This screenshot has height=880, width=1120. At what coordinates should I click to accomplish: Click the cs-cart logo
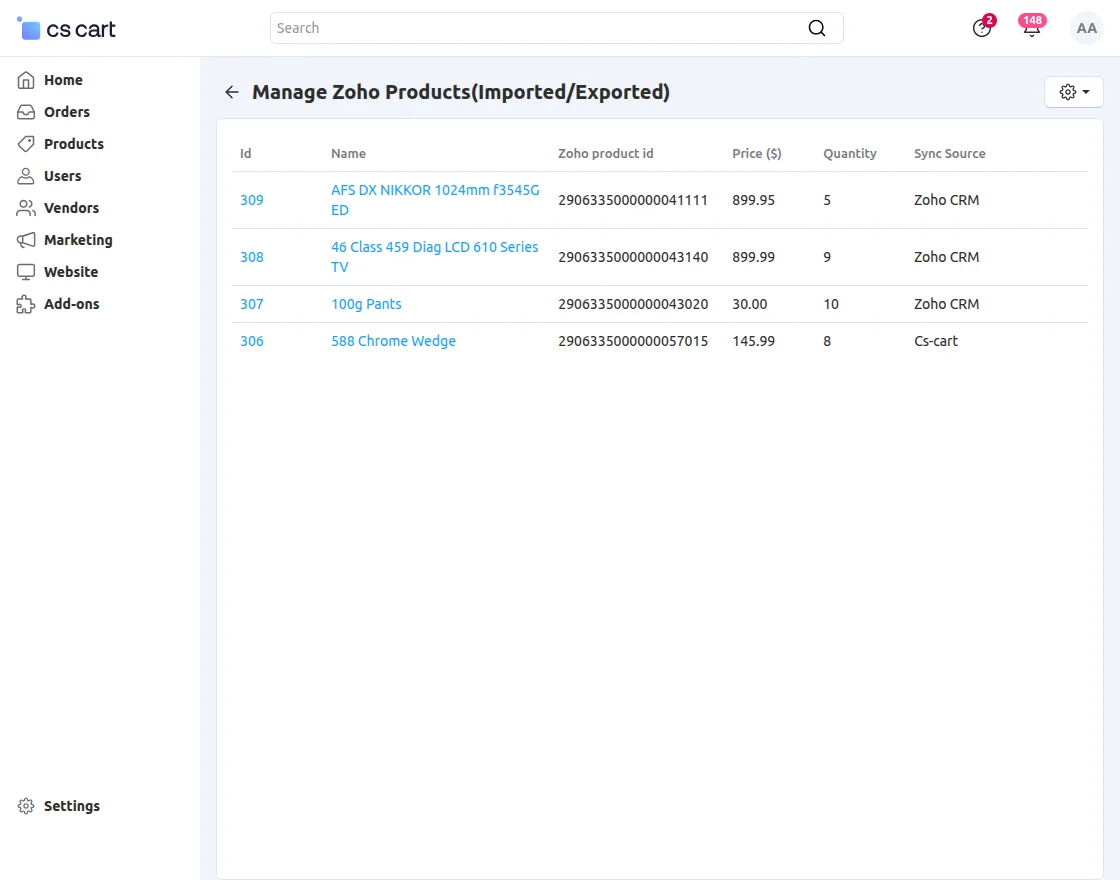coord(64,28)
